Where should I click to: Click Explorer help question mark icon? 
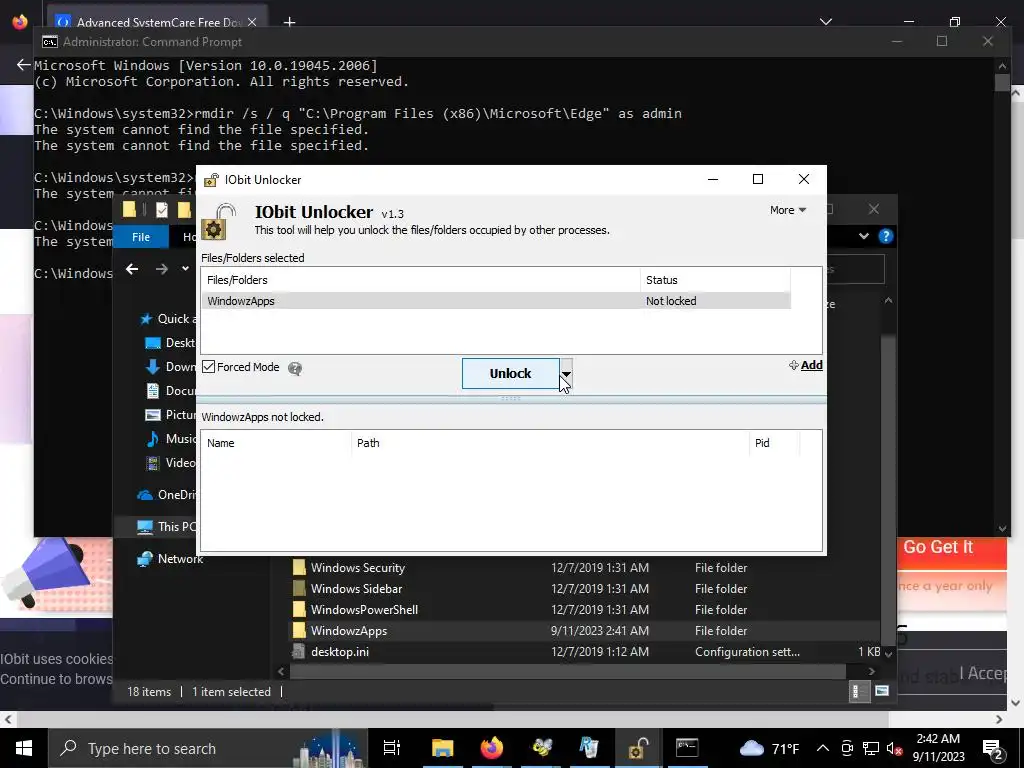tap(886, 236)
